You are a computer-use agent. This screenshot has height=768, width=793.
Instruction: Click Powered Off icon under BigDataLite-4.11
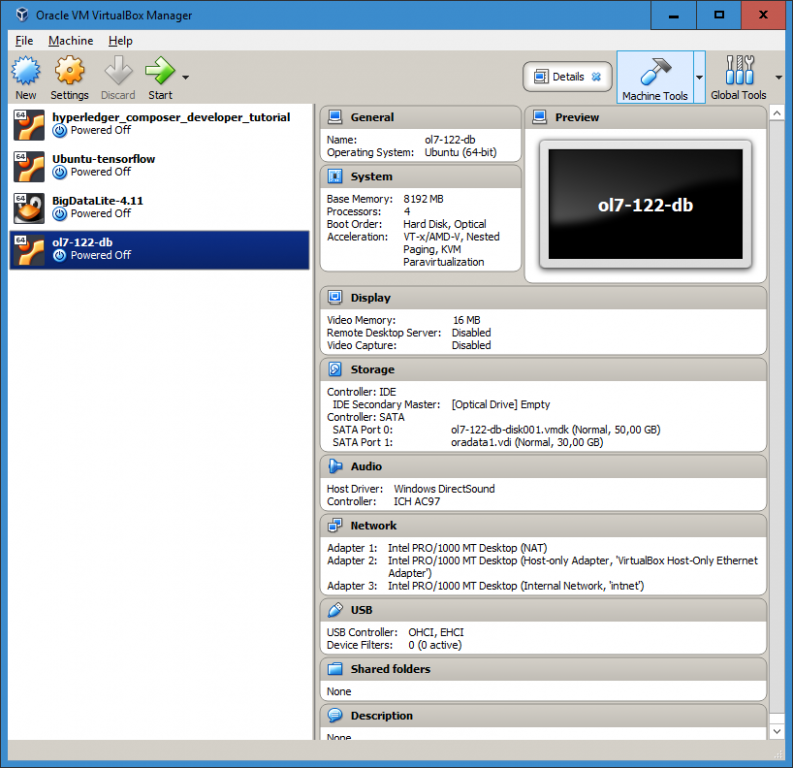pyautogui.click(x=60, y=214)
